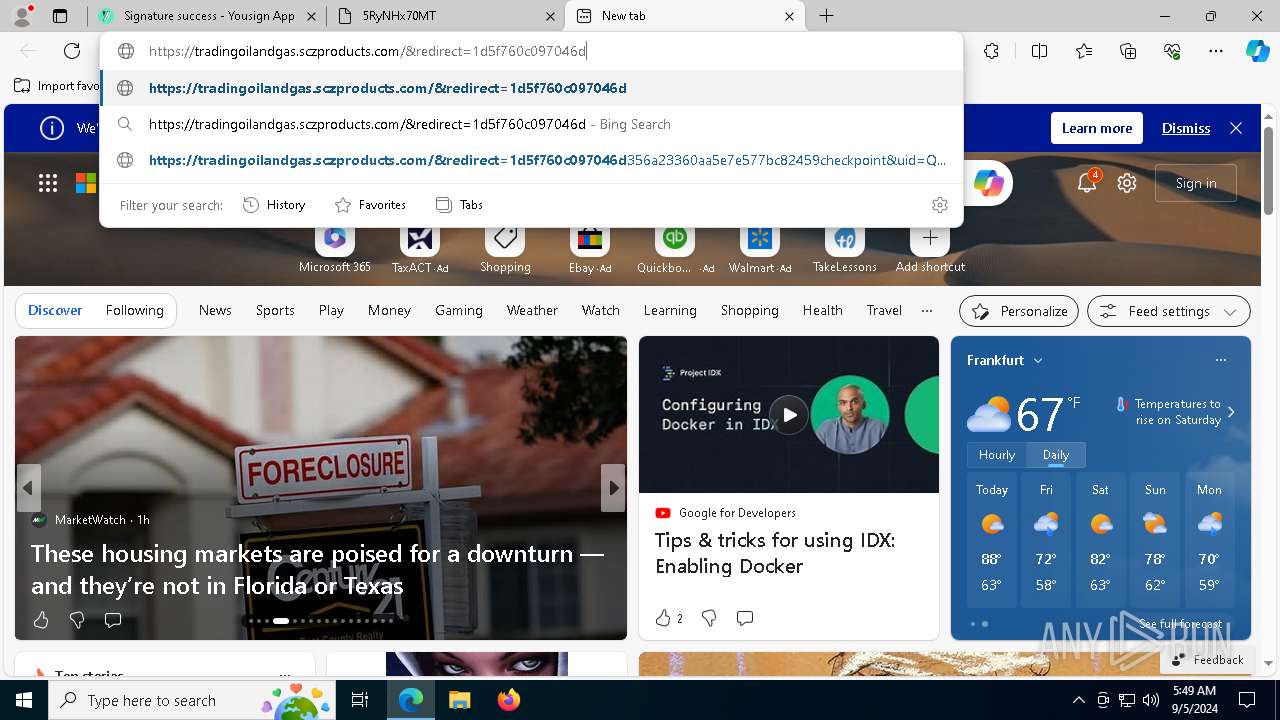The height and width of the screenshot is (720, 1280).
Task: Show hidden system tray icons chevron
Action: (1078, 700)
